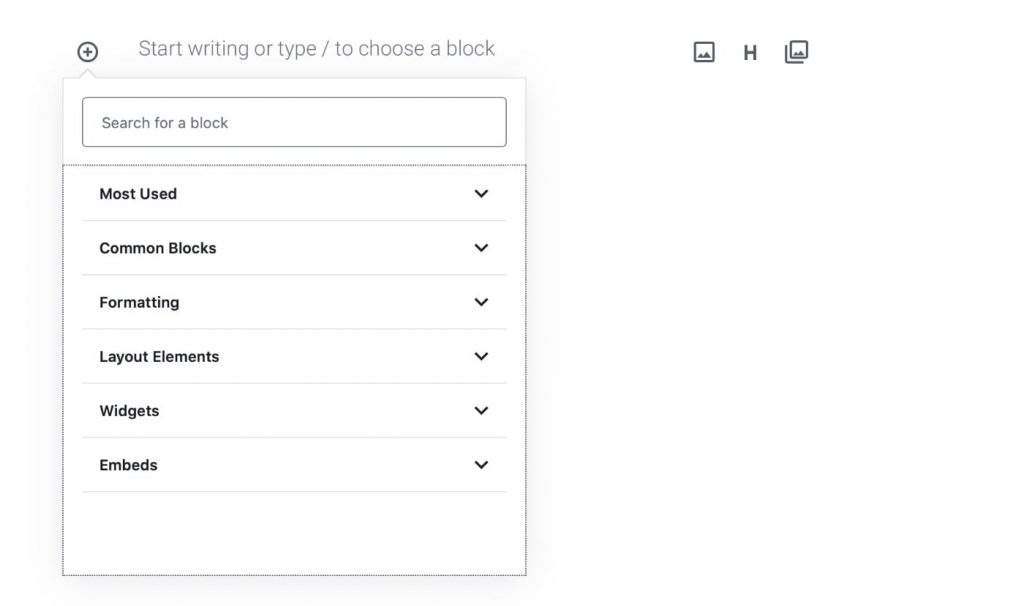
Task: Expand the Most Used section
Action: (481, 194)
